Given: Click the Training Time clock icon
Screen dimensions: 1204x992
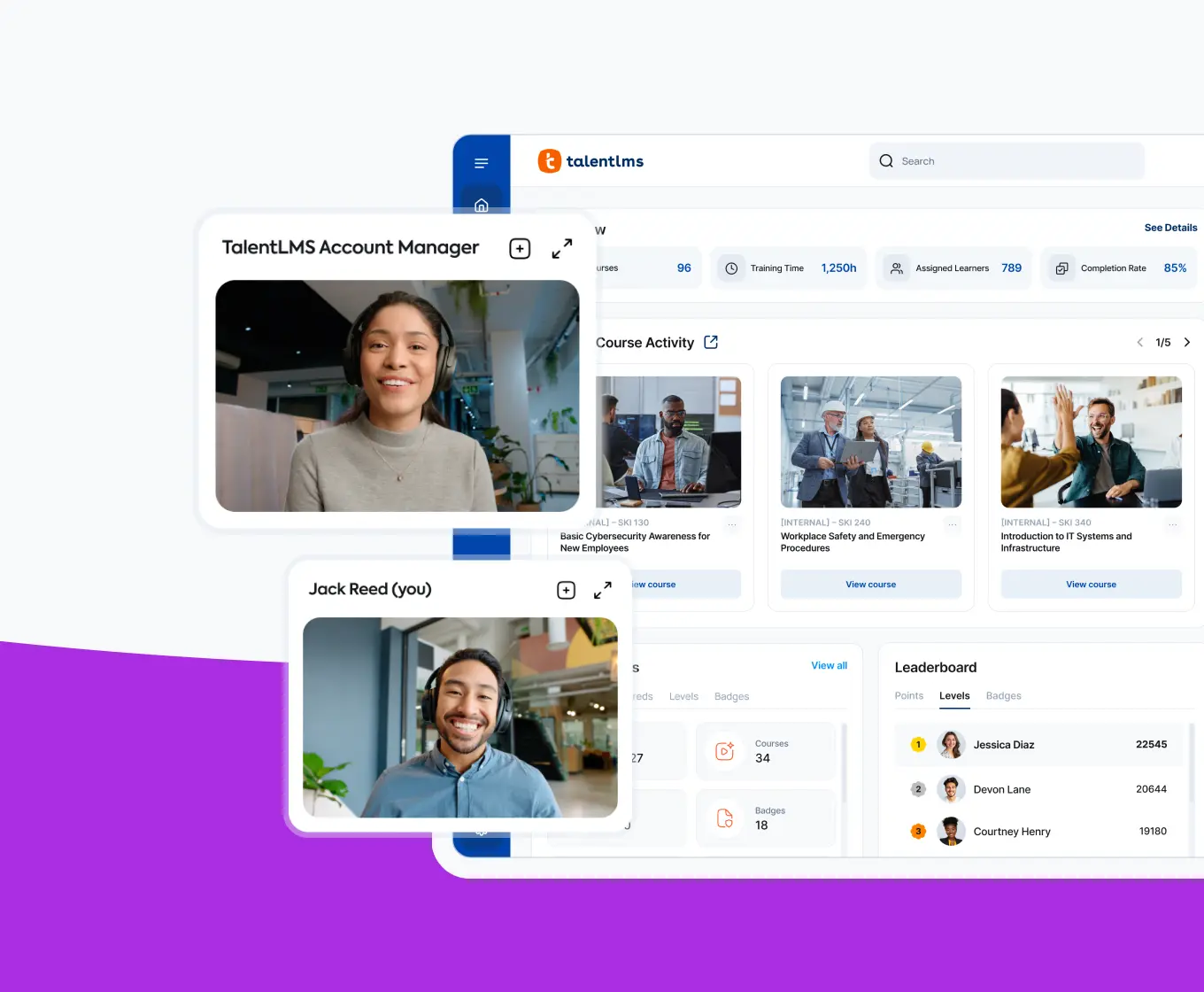Looking at the screenshot, I should [731, 268].
